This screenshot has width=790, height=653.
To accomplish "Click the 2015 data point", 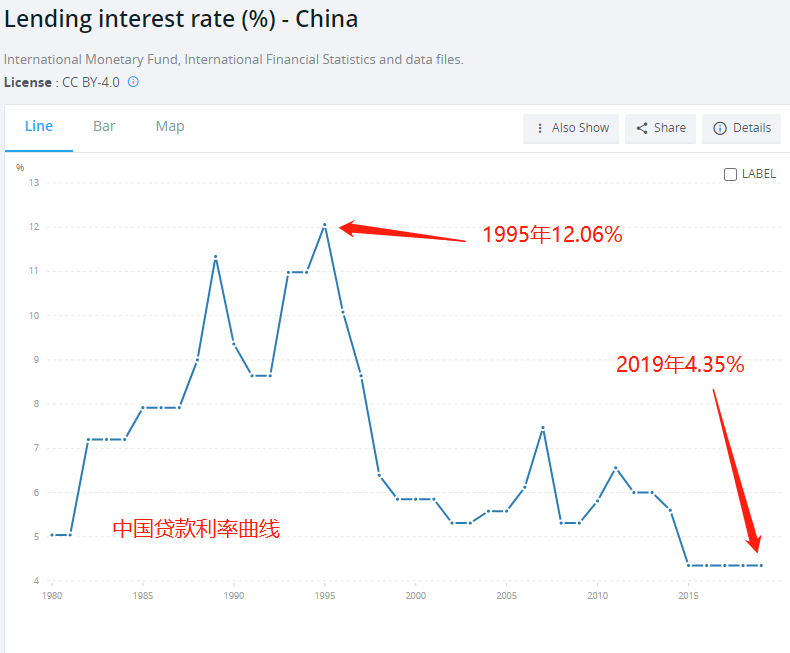I will pyautogui.click(x=688, y=565).
